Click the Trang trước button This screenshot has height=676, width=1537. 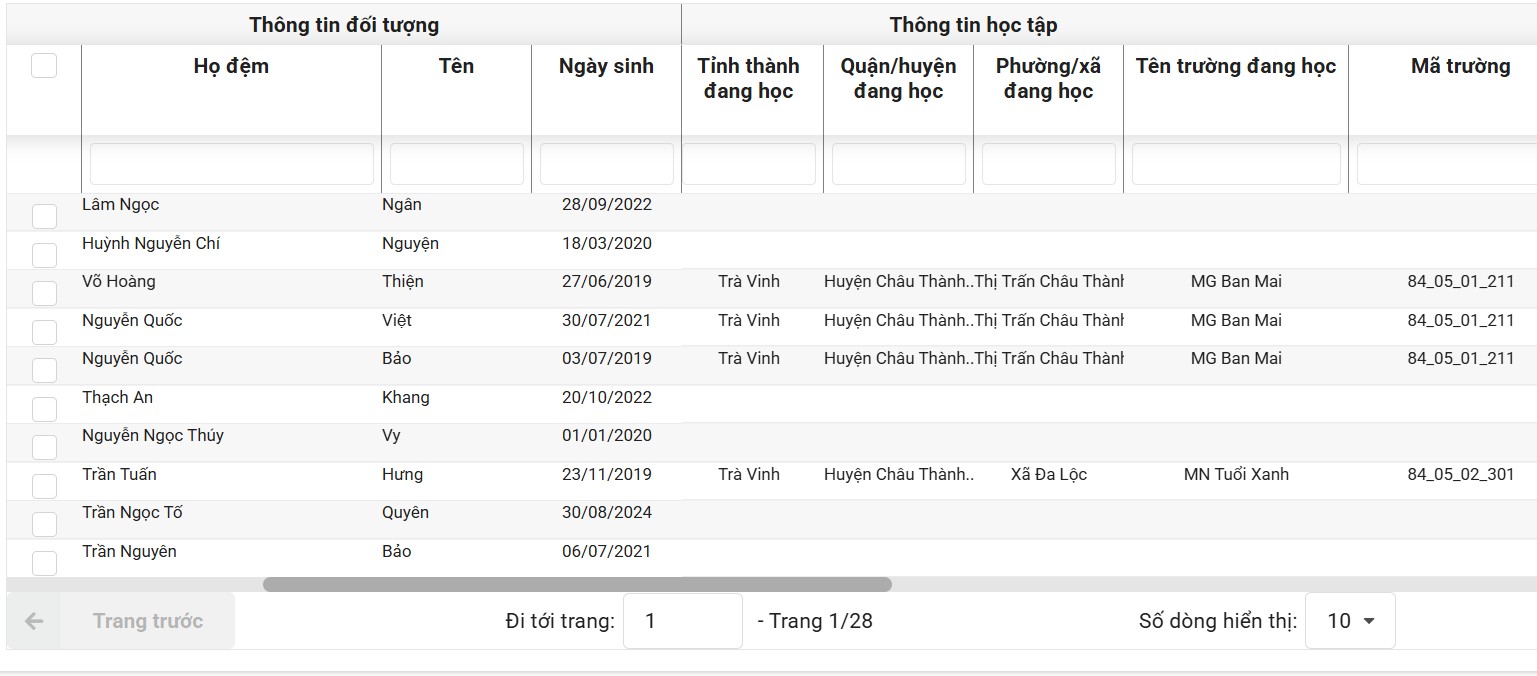pos(147,621)
